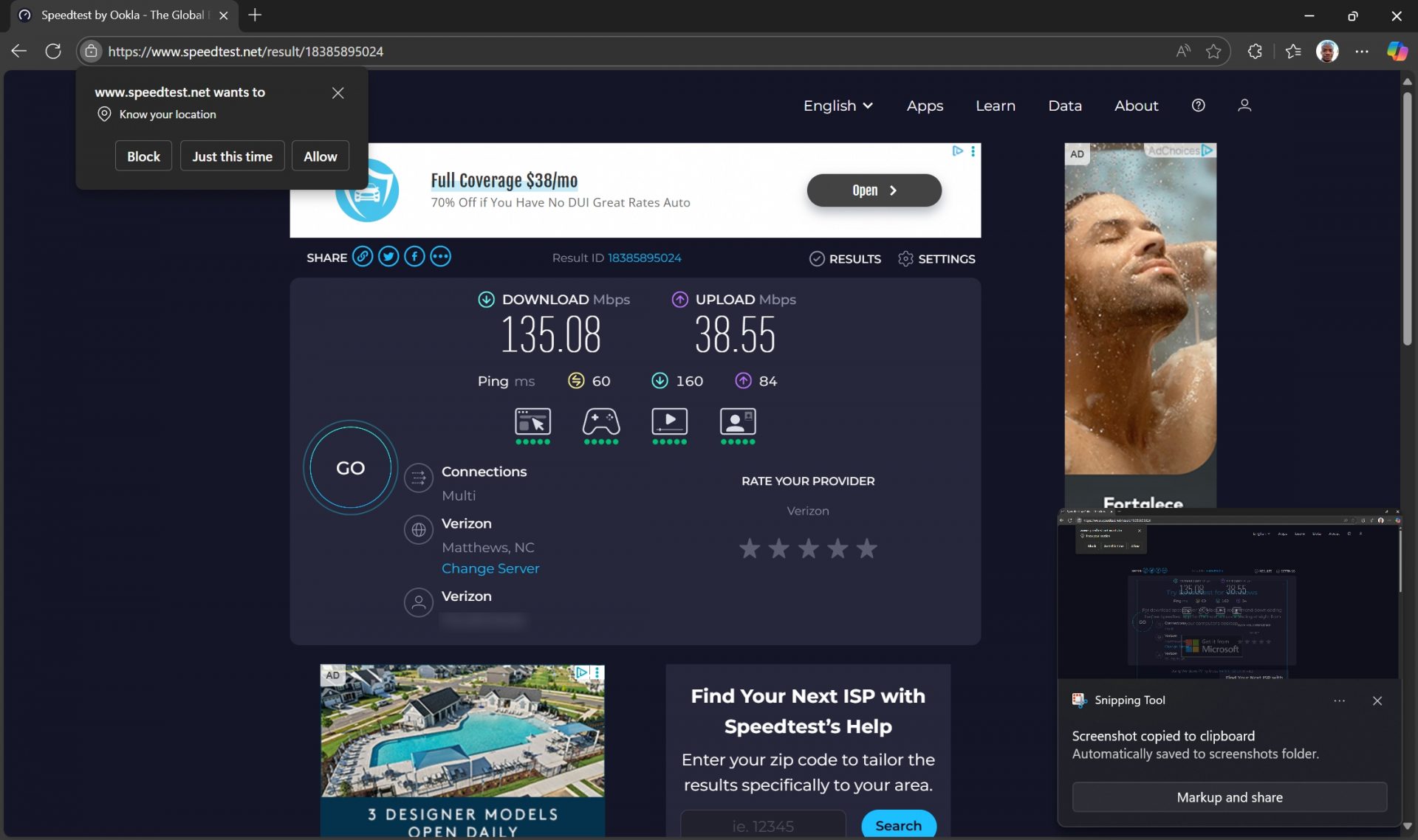The width and height of the screenshot is (1418, 840).
Task: Select the video streaming performance icon
Action: click(669, 422)
